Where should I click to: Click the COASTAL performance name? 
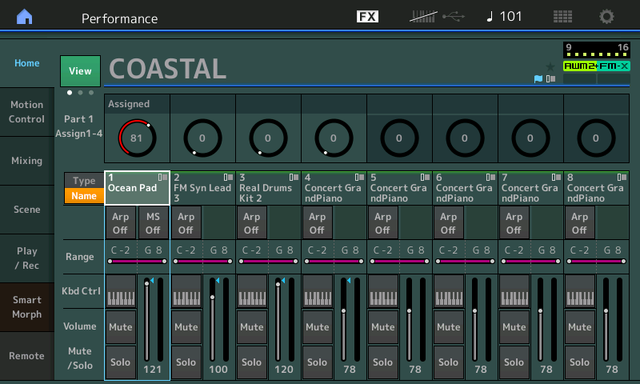click(167, 69)
